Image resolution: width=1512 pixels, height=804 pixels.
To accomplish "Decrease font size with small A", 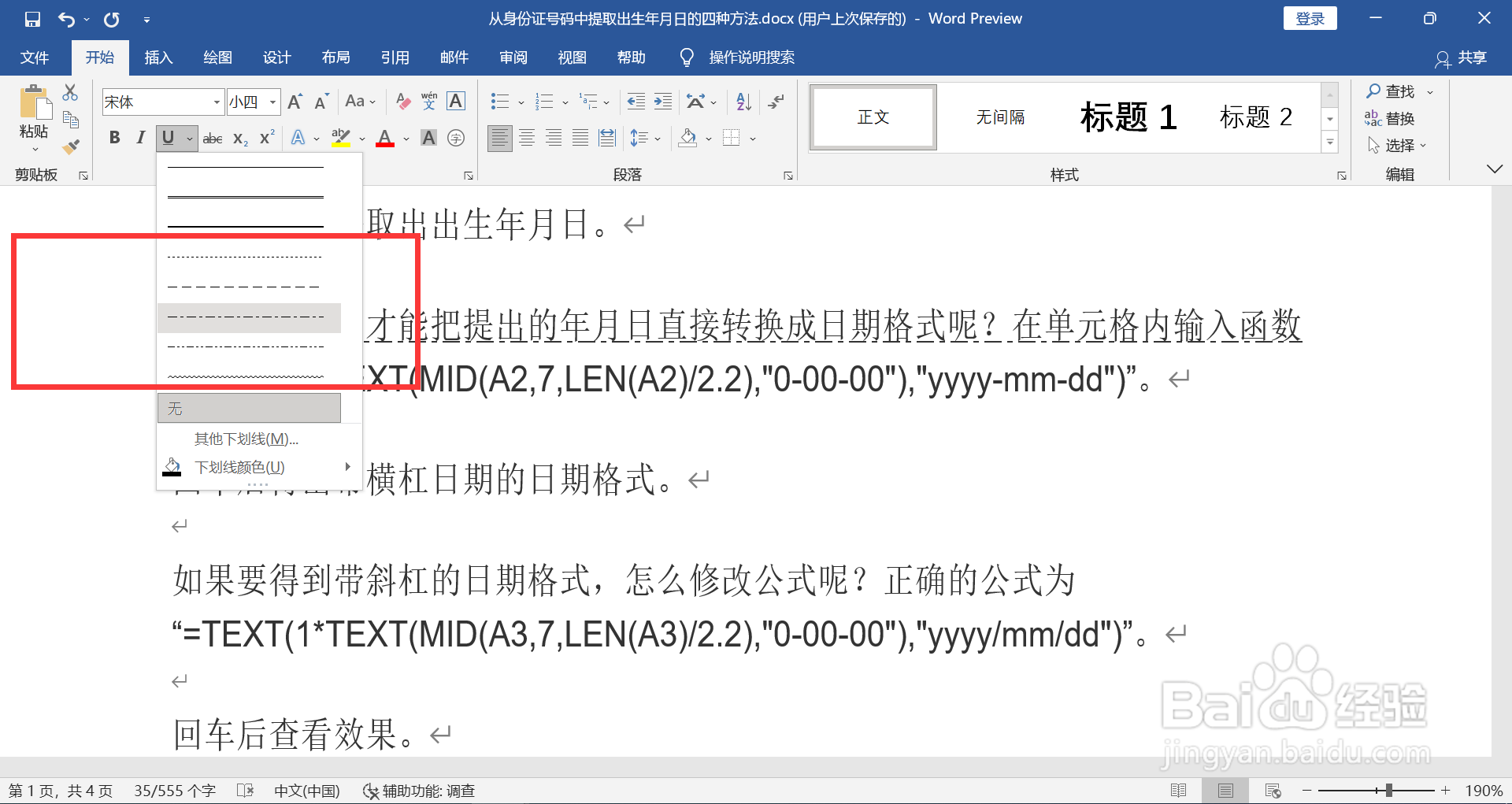I will (321, 102).
